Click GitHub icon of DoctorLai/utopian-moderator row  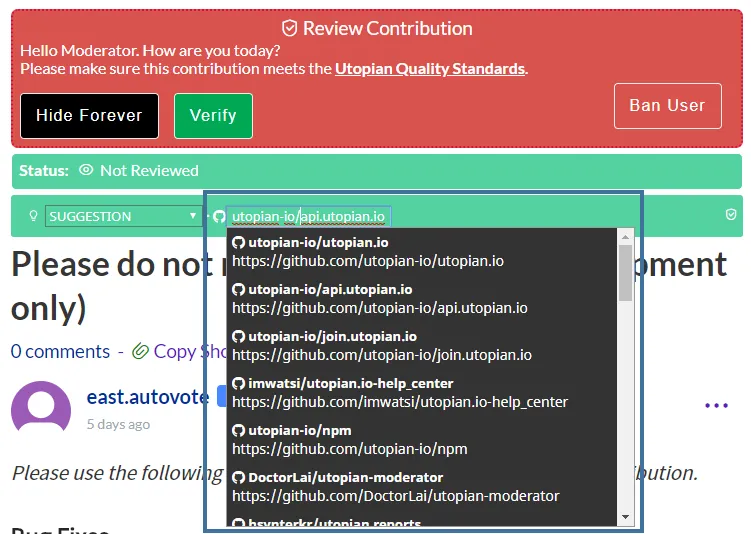239,477
